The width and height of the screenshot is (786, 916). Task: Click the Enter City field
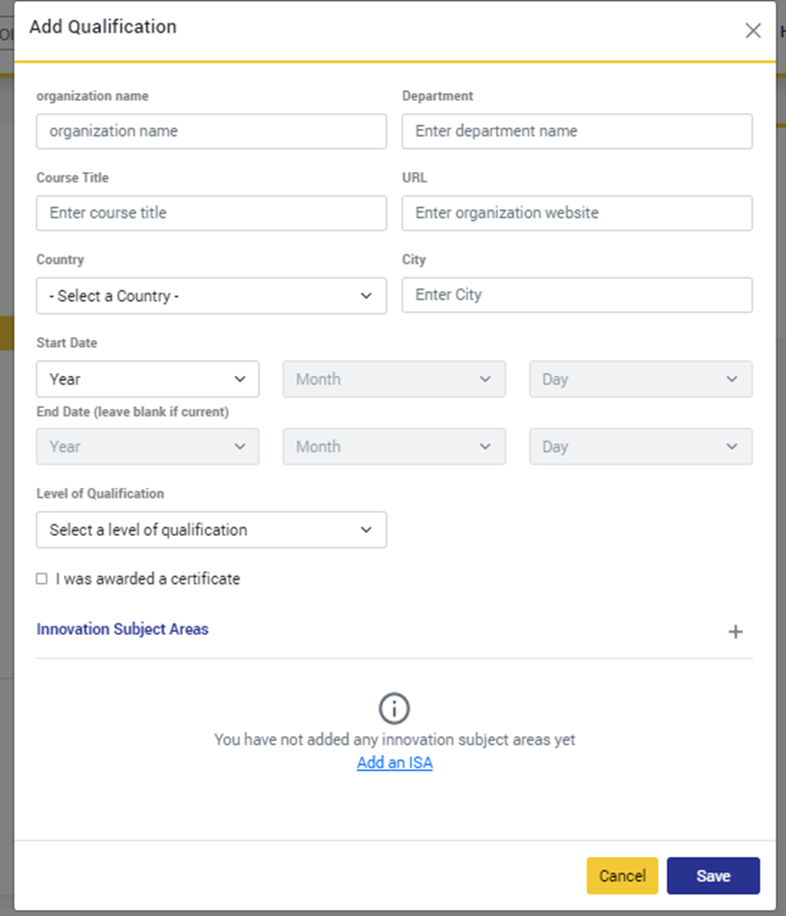(577, 295)
